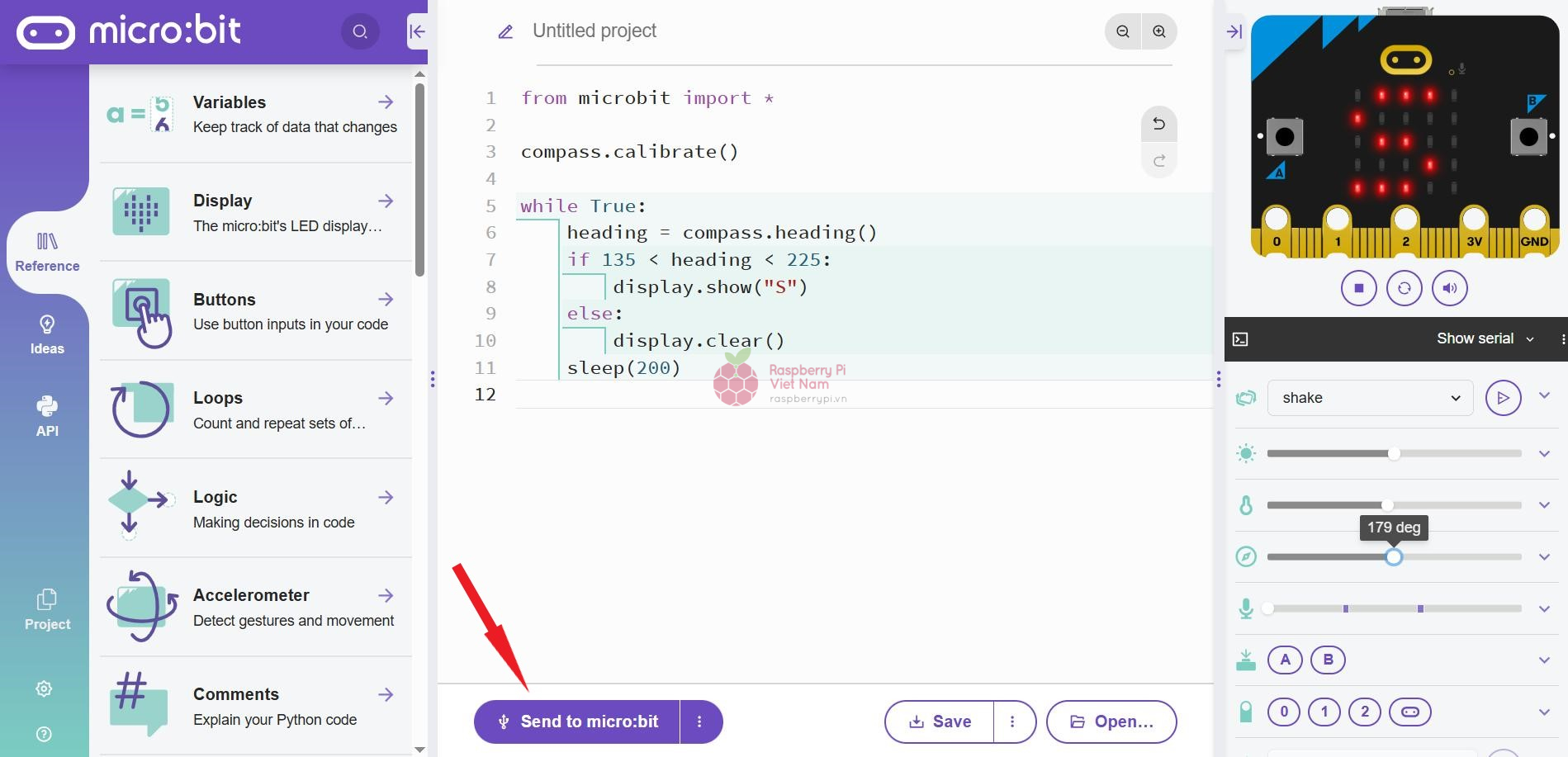Switch to the Ideas tab
Viewport: 1568px width, 757px height.
[x=47, y=334]
